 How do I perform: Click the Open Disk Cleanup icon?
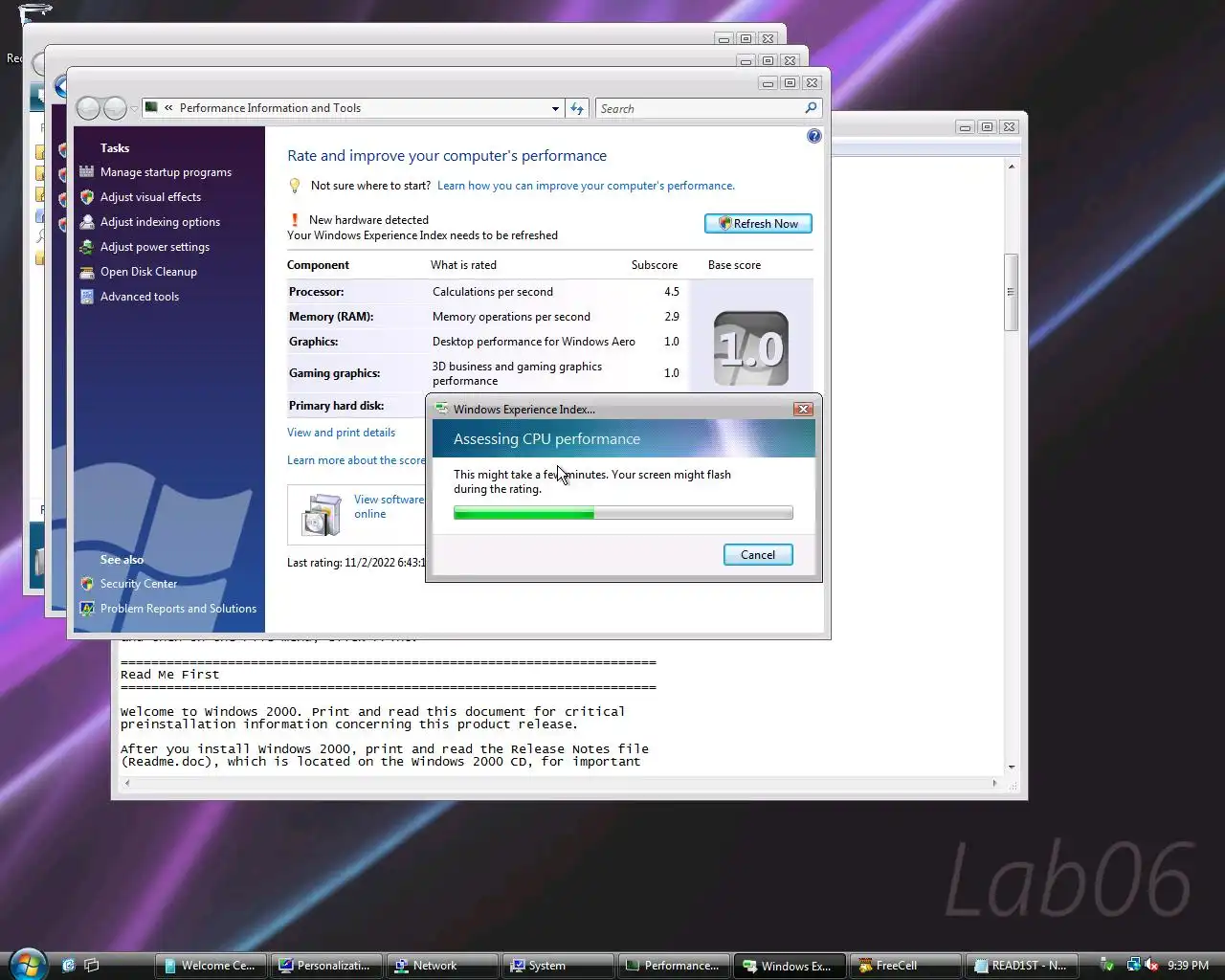(x=87, y=272)
